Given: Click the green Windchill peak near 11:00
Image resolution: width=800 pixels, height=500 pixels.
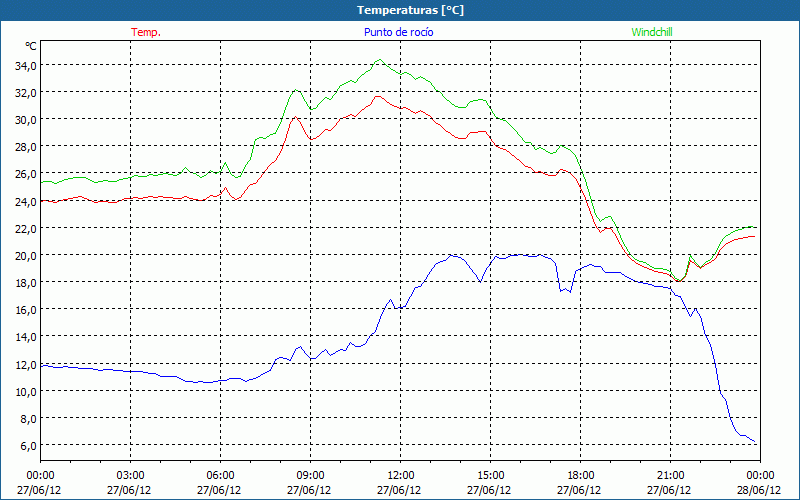Looking at the screenshot, I should (x=379, y=60).
